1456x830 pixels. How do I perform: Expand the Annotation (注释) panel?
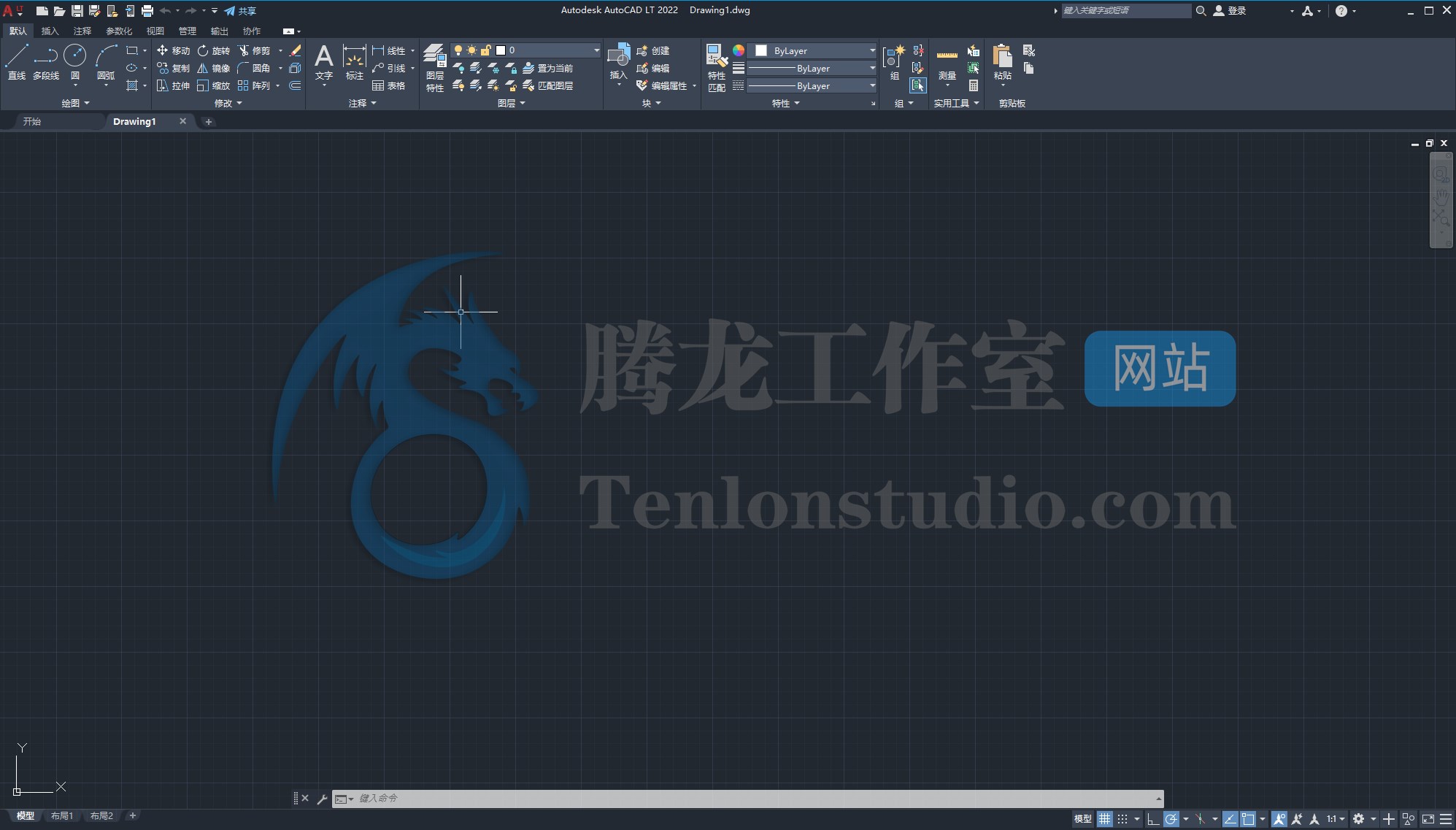(363, 103)
